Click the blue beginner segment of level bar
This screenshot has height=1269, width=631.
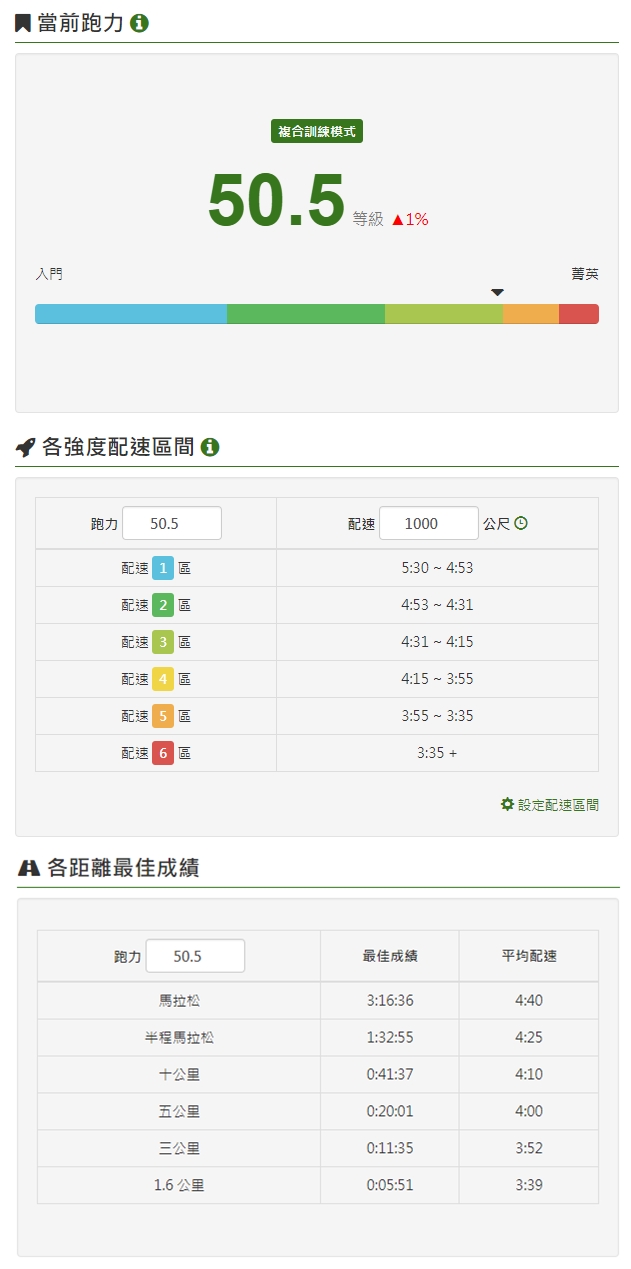(130, 314)
